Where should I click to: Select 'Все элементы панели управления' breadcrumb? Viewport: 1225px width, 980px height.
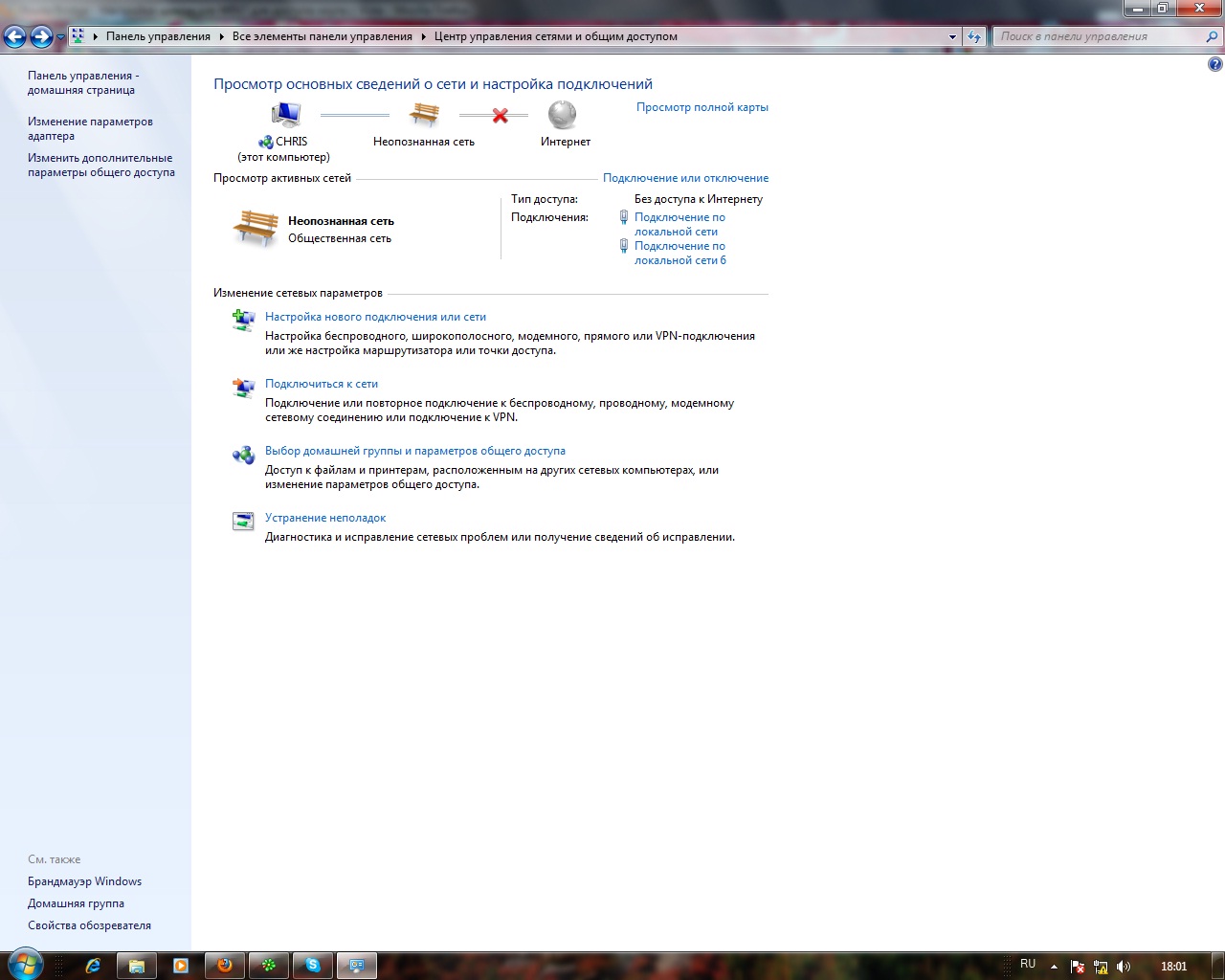pyautogui.click(x=323, y=36)
